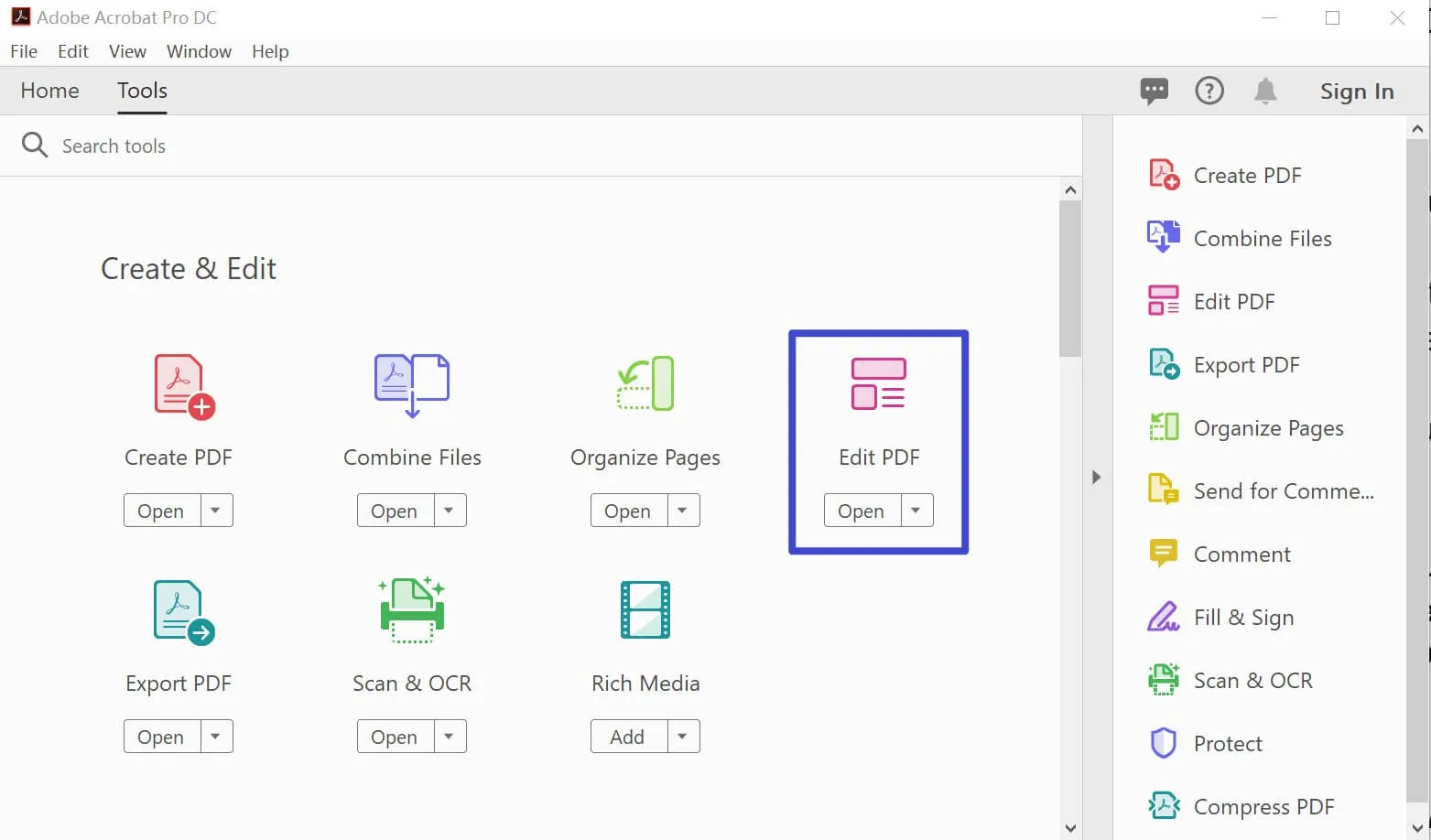Expand the dropdown arrow next to Rich Media Add

683,737
